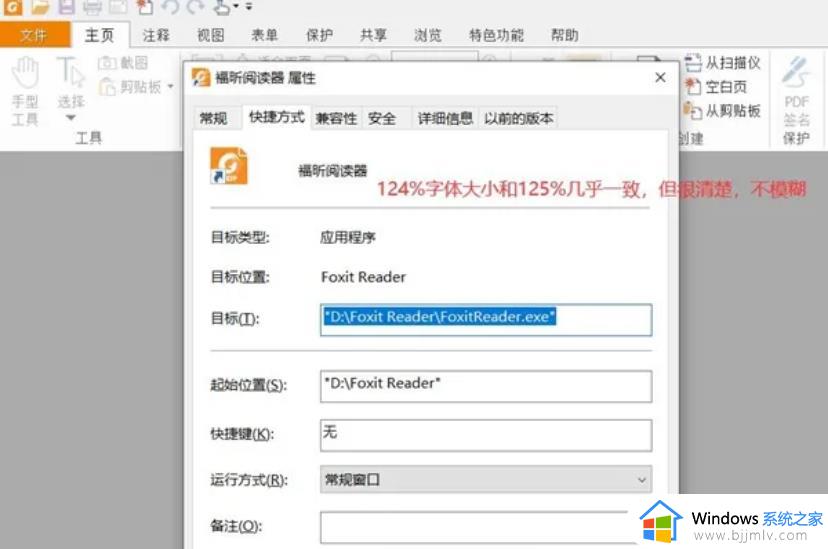Click the 截图 snapshot tool
This screenshot has height=549, width=828.
(123, 63)
